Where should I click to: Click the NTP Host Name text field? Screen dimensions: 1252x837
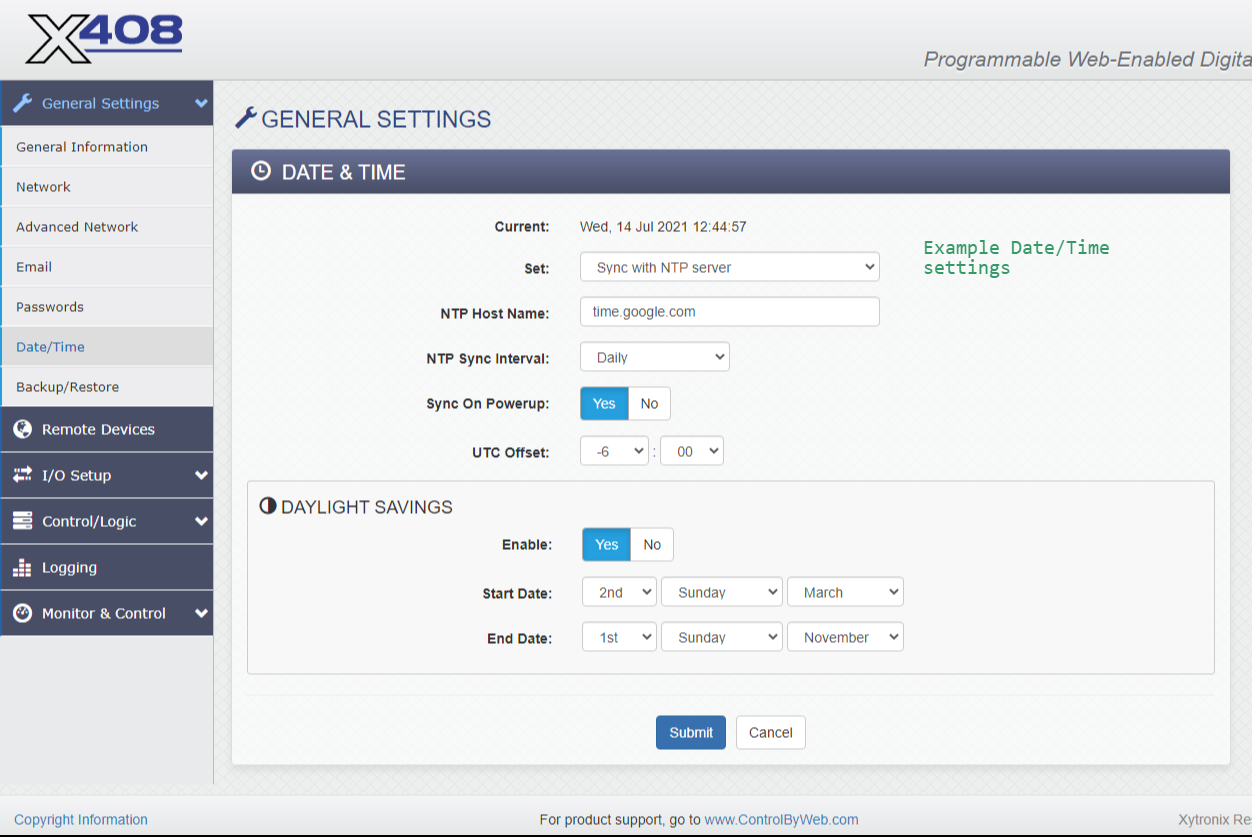[x=729, y=311]
